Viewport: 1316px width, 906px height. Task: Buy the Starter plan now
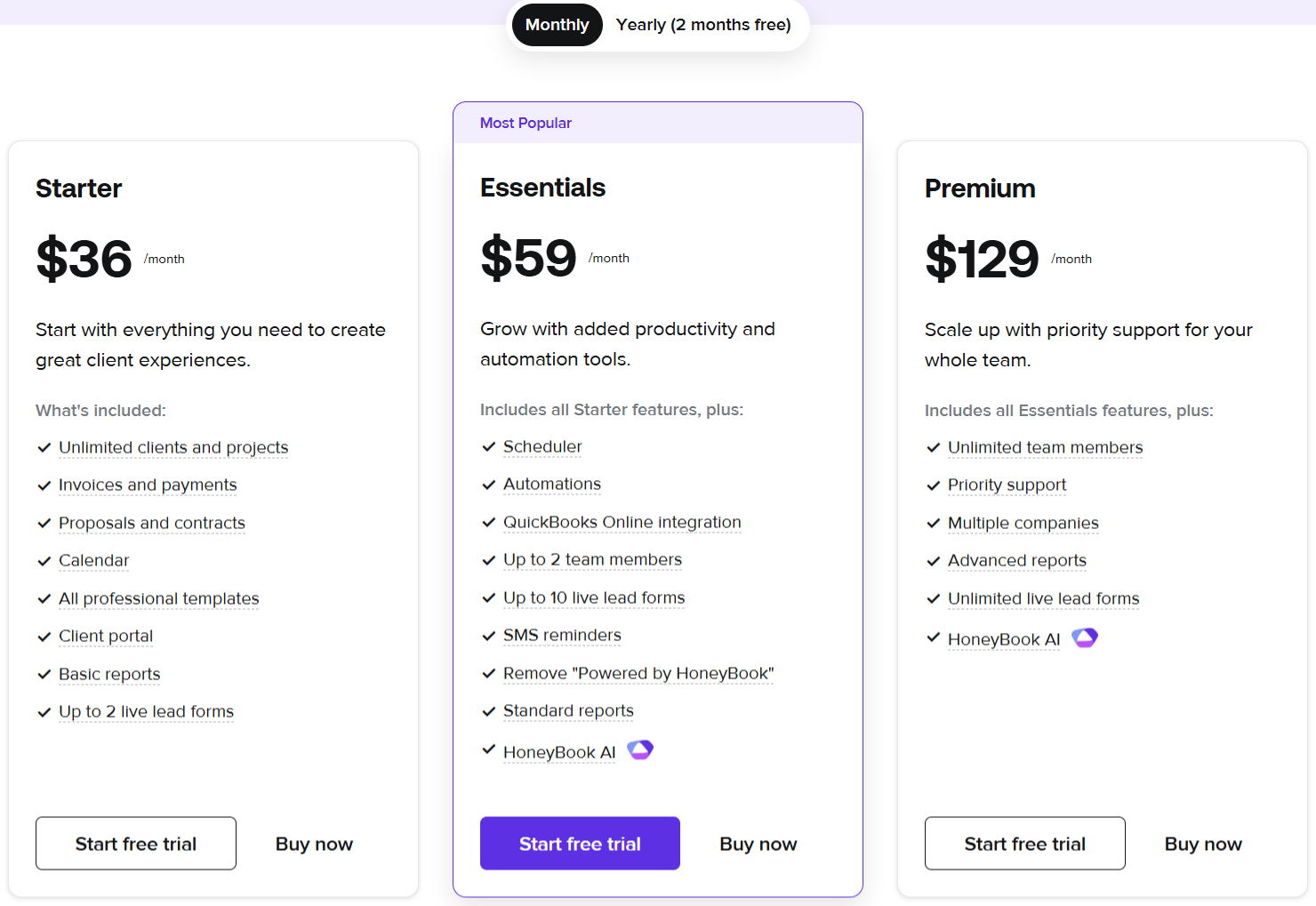[x=314, y=844]
